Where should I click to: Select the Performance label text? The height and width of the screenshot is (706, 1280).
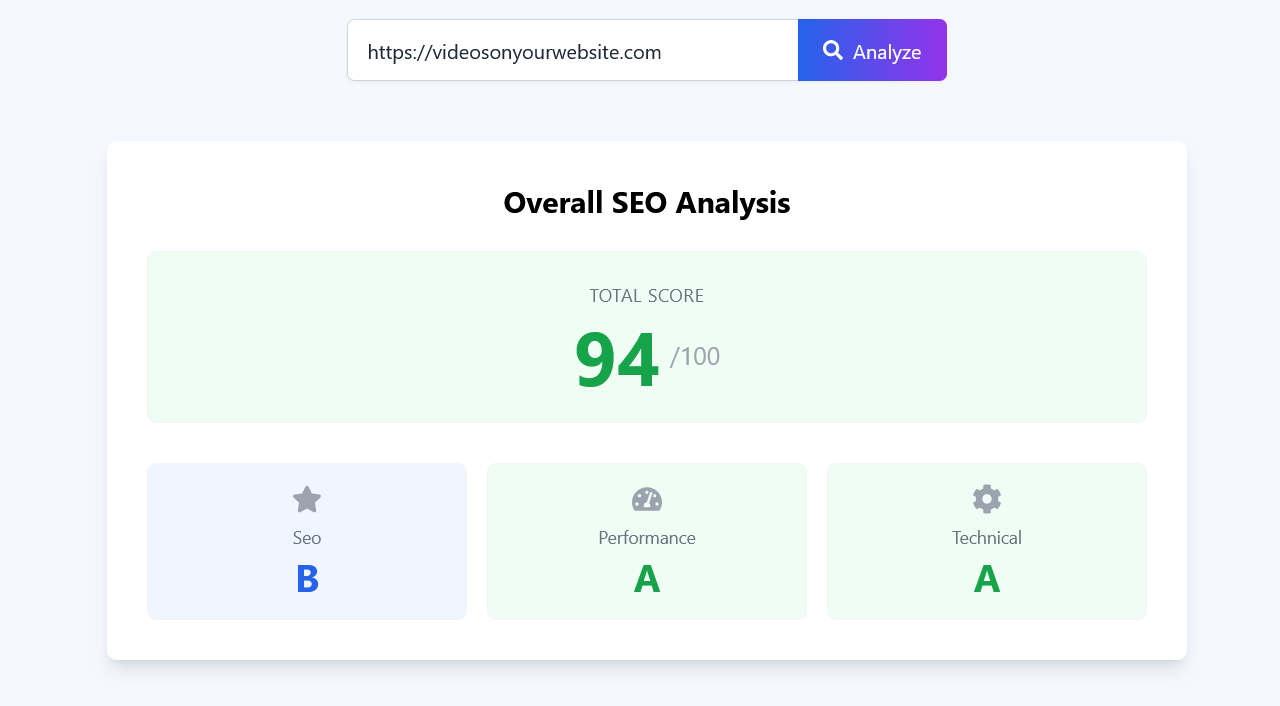(647, 538)
